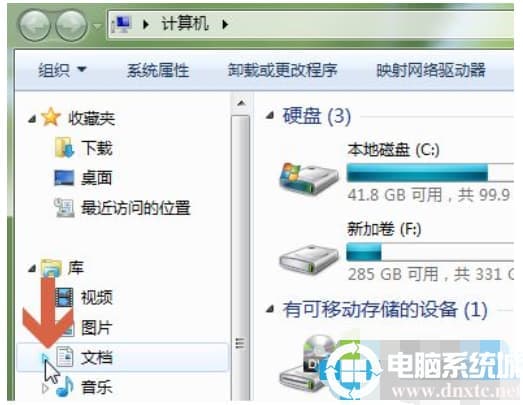Click 卸载或更改程序 uninstall programs button
523x405 pixels.
[x=283, y=70]
